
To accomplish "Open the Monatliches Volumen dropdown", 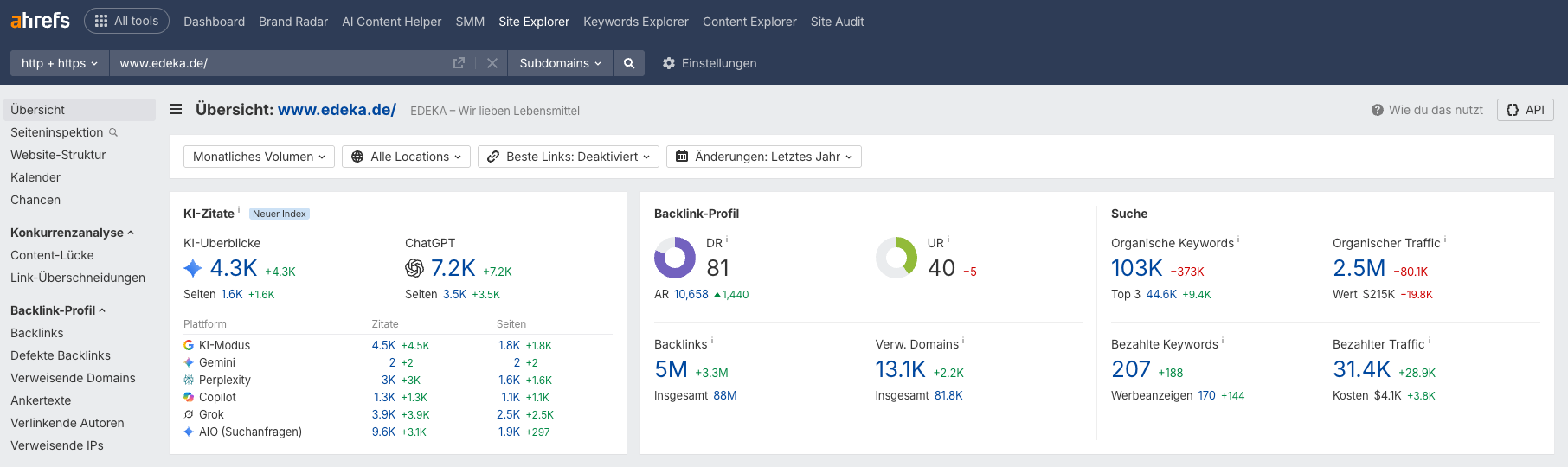I will pyautogui.click(x=259, y=157).
